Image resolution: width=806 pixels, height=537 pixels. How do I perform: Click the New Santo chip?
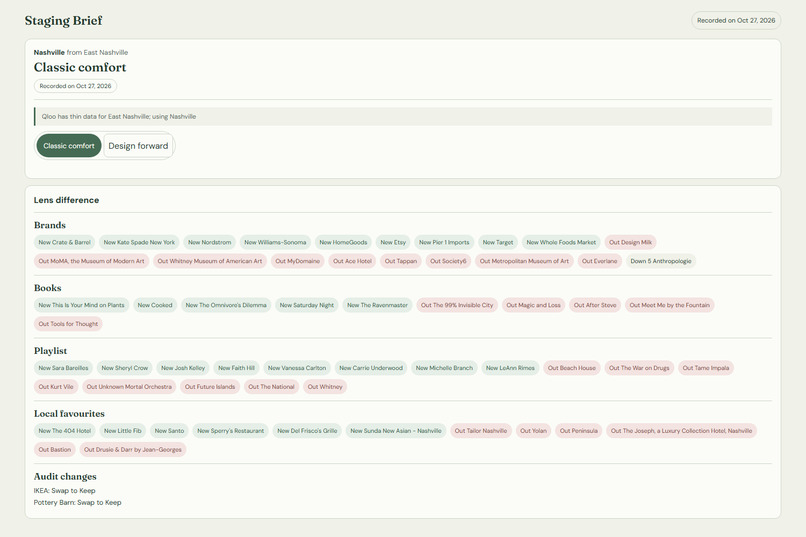(169, 431)
